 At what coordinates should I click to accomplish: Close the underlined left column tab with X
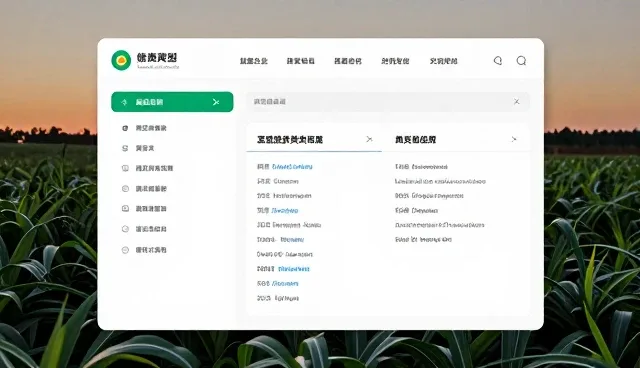click(x=369, y=140)
